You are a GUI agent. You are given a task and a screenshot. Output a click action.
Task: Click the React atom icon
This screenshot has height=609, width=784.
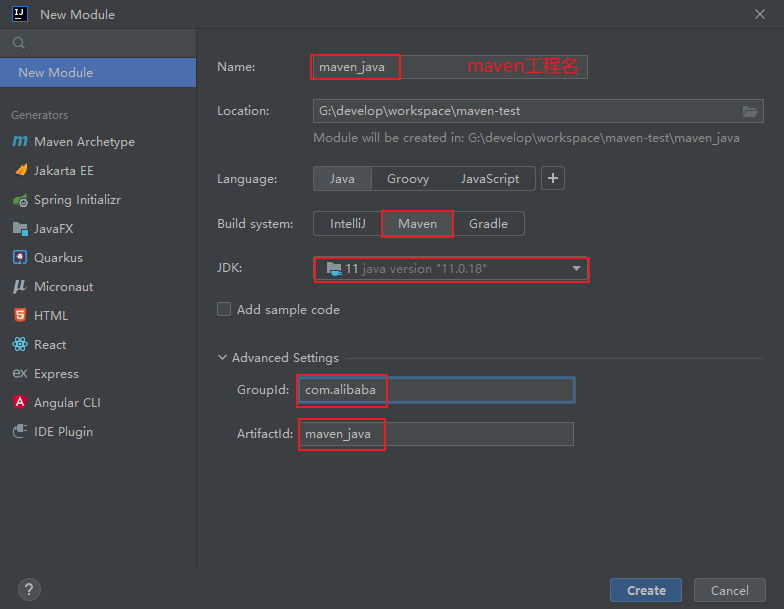coord(20,344)
